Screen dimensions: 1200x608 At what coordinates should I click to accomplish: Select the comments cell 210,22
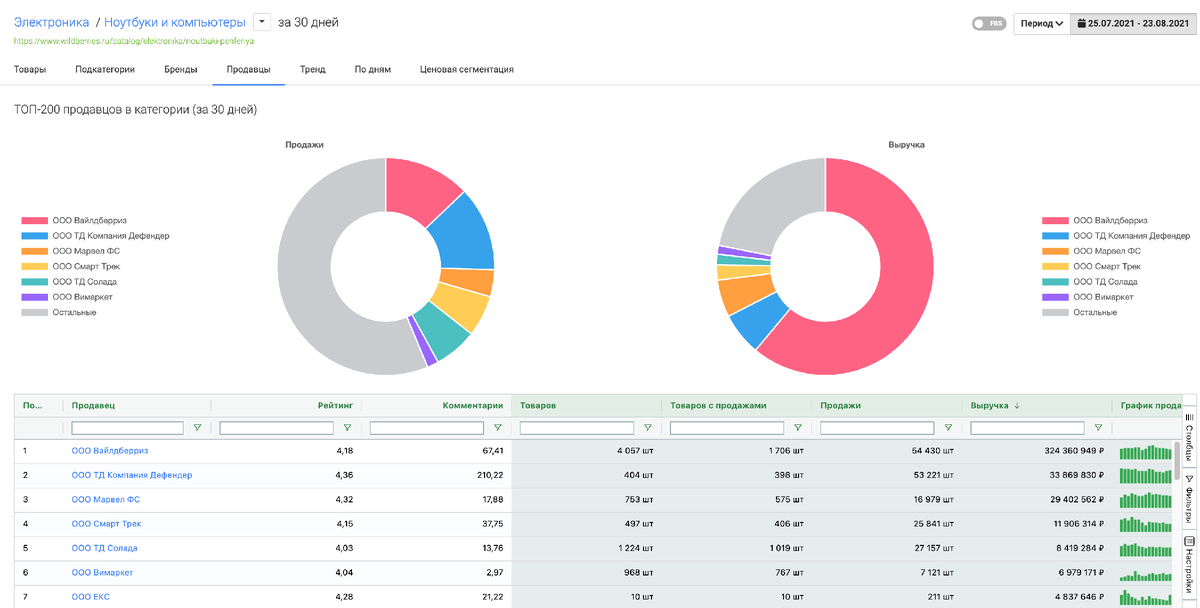pos(490,475)
